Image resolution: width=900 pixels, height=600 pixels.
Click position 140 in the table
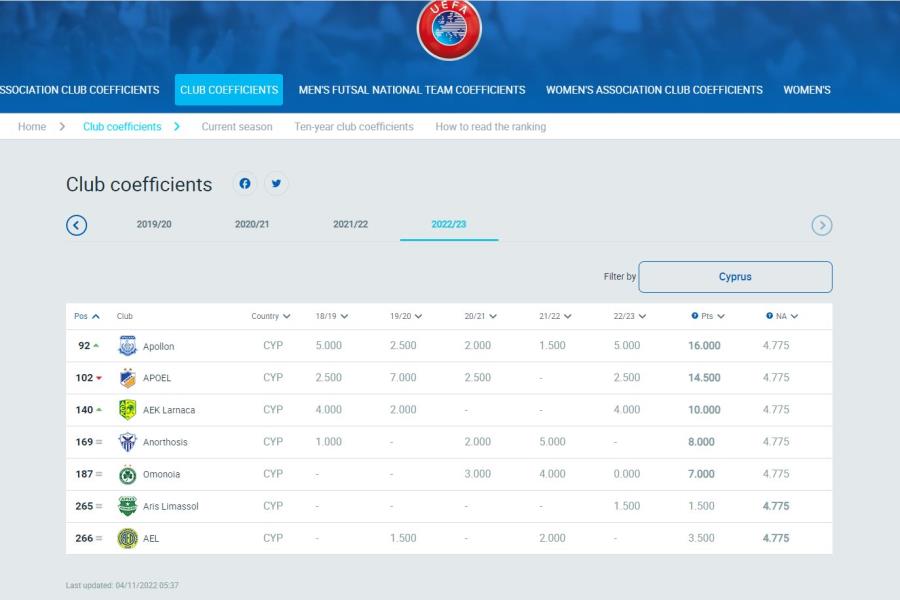(x=84, y=410)
